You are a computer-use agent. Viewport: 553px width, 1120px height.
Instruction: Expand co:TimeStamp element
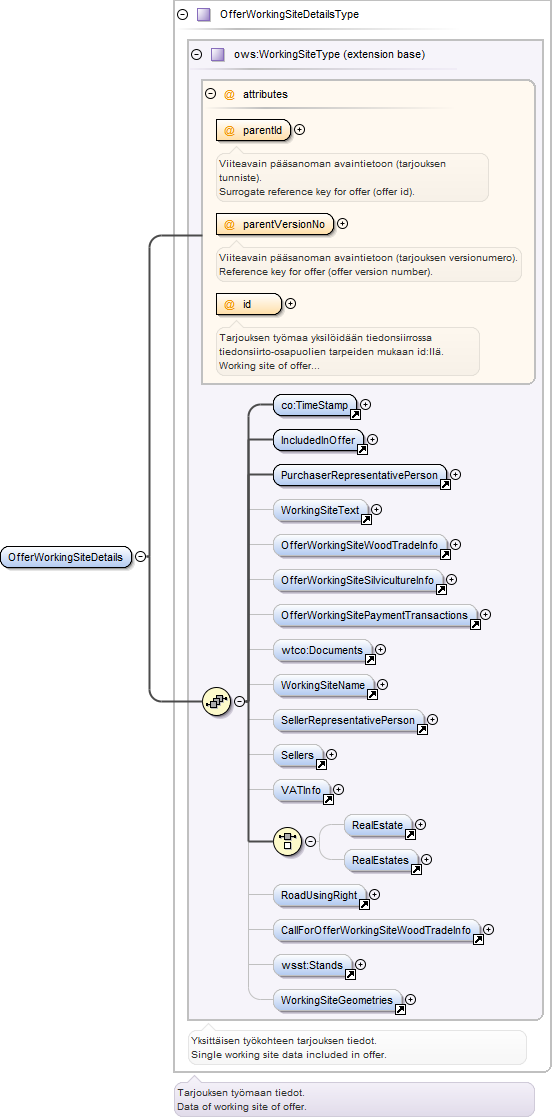[365, 405]
